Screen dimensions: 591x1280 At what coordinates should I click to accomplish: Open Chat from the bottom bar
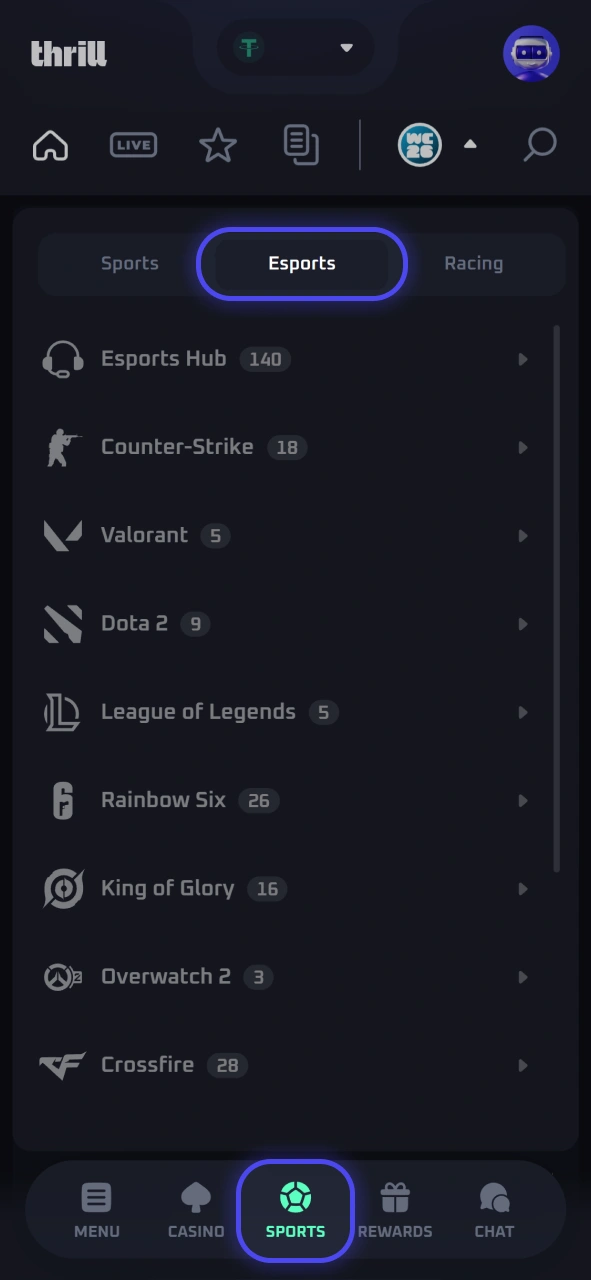point(494,1210)
